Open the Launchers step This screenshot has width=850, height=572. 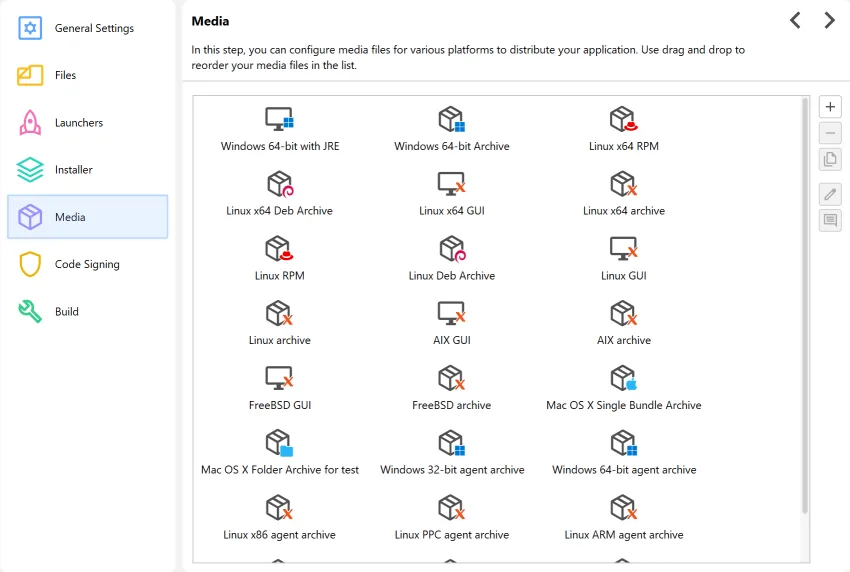[87, 123]
